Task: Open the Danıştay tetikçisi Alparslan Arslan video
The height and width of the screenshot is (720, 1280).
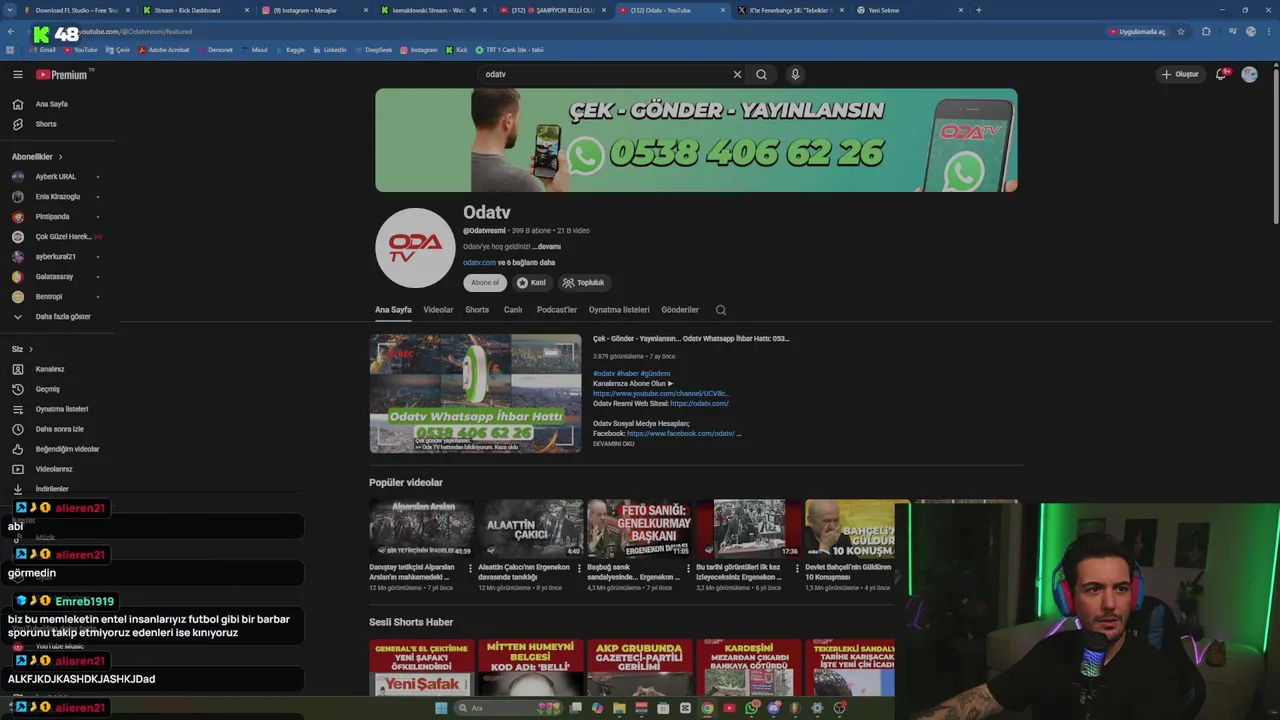Action: click(421, 528)
